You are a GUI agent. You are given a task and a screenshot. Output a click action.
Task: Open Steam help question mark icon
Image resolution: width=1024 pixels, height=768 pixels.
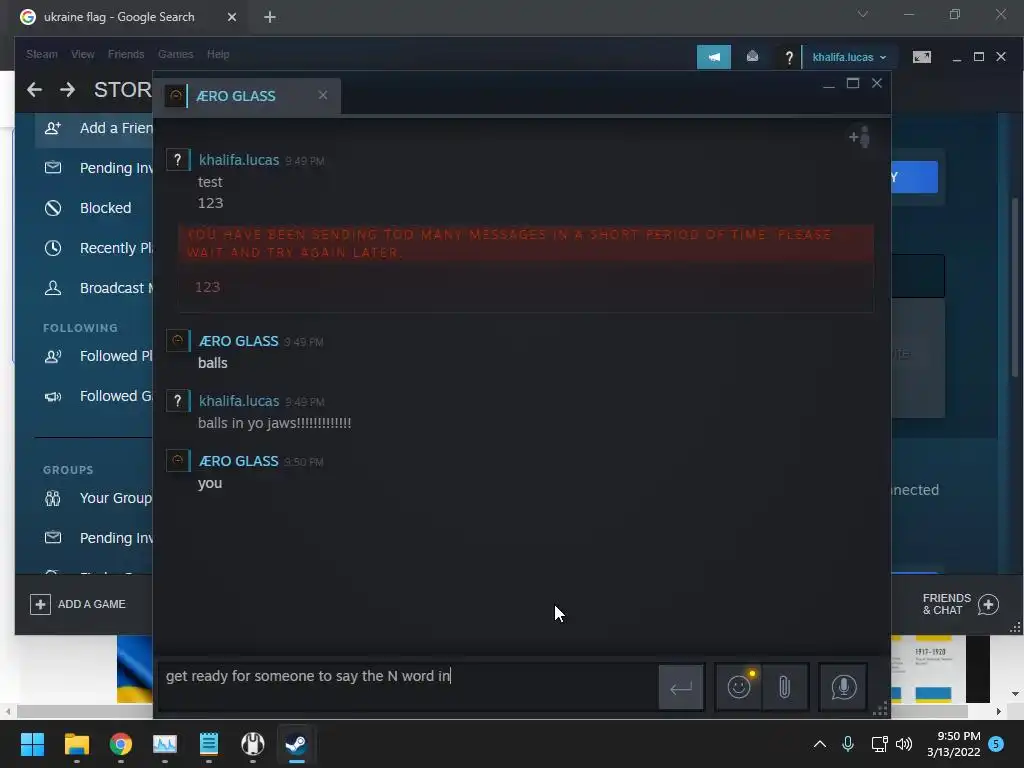click(x=789, y=57)
